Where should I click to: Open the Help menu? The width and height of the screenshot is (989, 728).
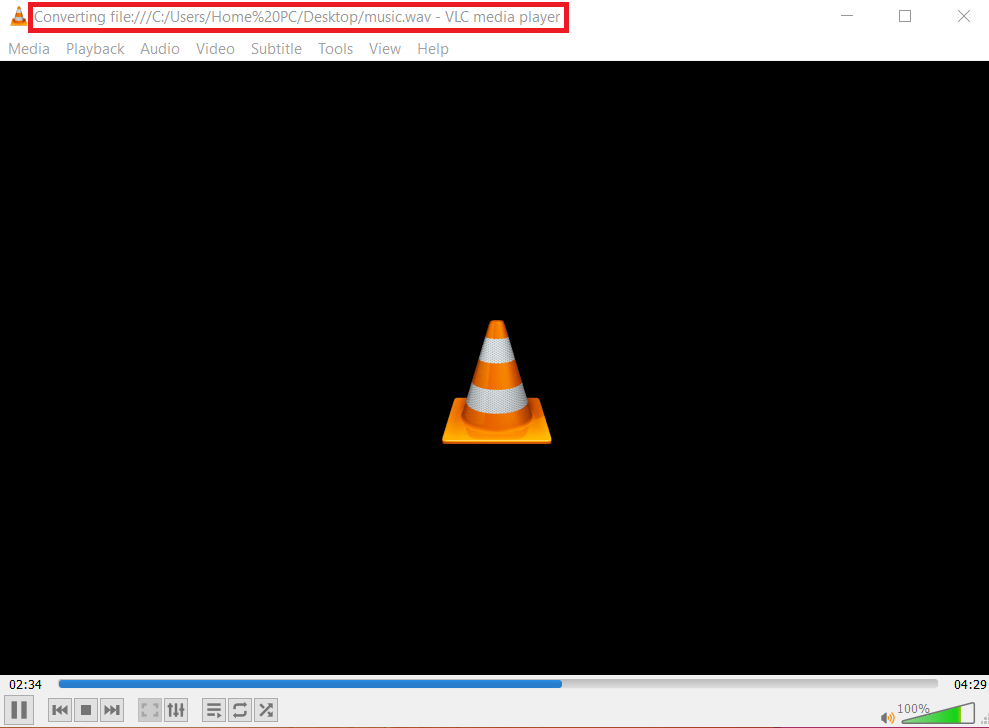433,49
